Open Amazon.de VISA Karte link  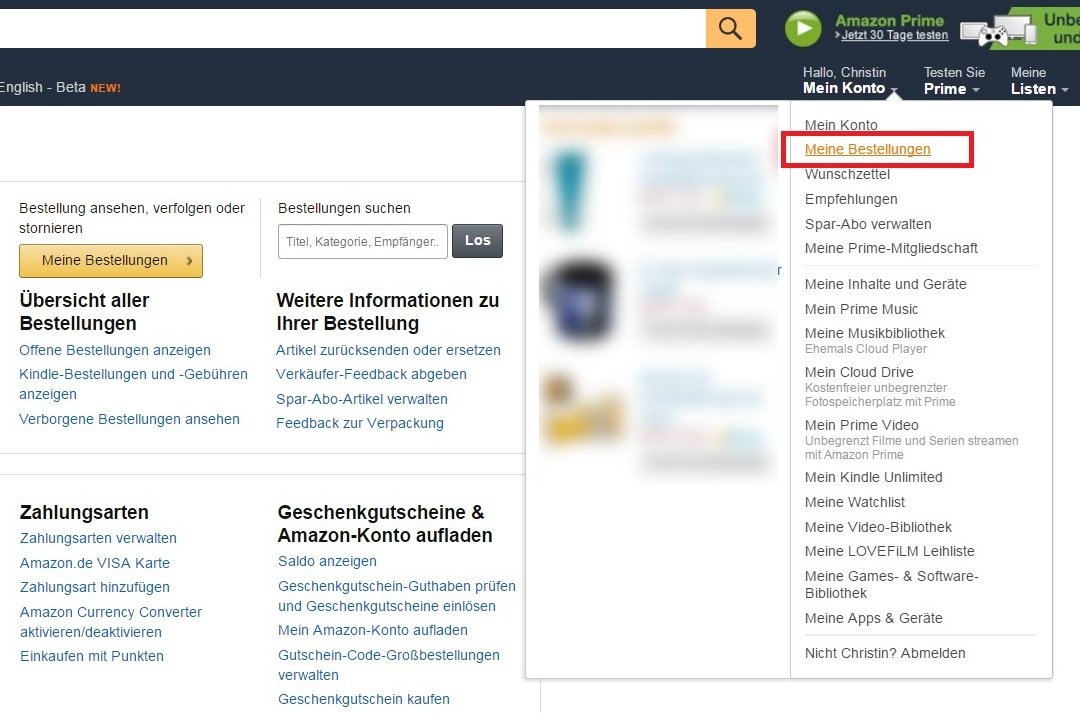click(95, 563)
